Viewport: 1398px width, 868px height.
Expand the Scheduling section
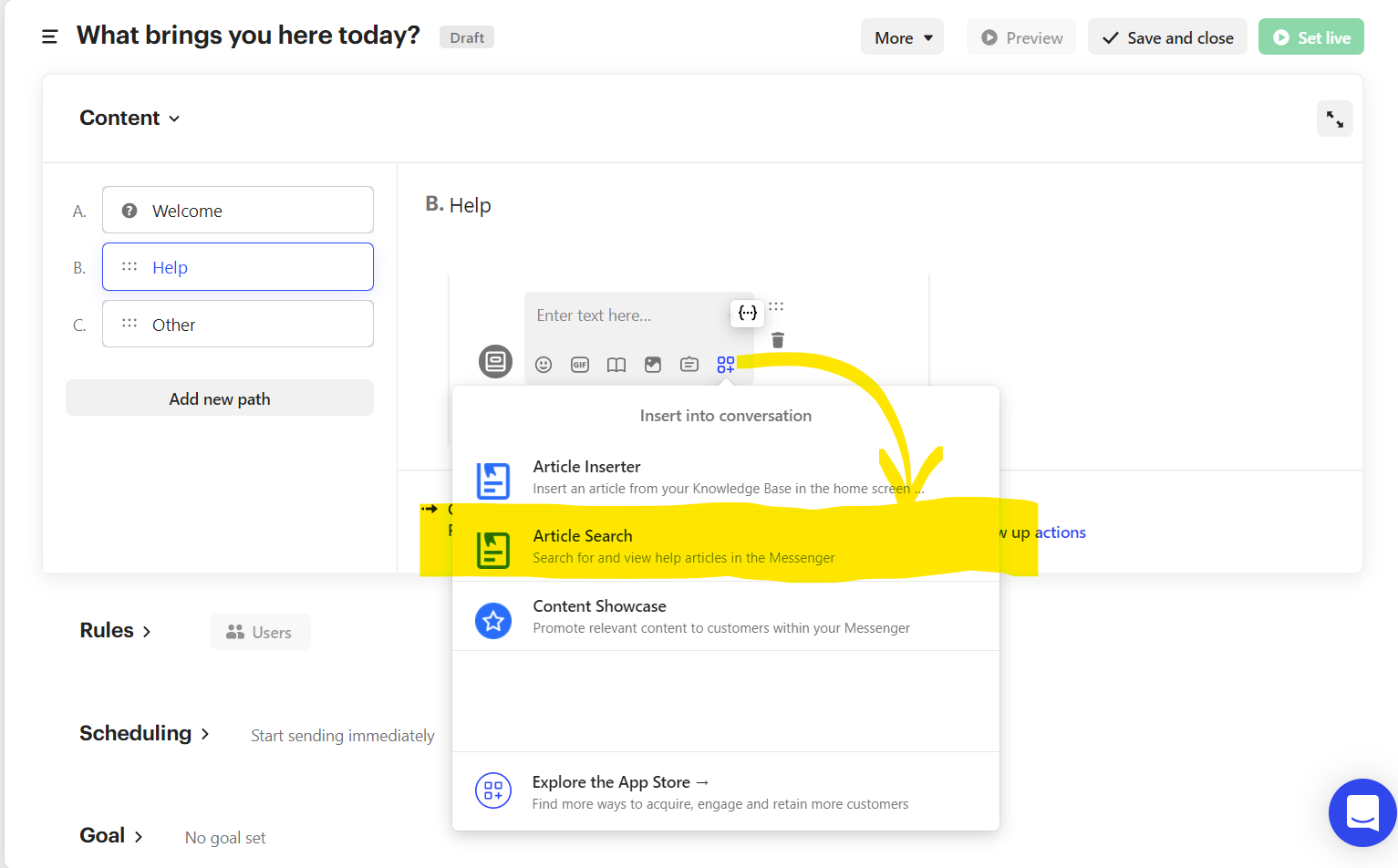(145, 734)
